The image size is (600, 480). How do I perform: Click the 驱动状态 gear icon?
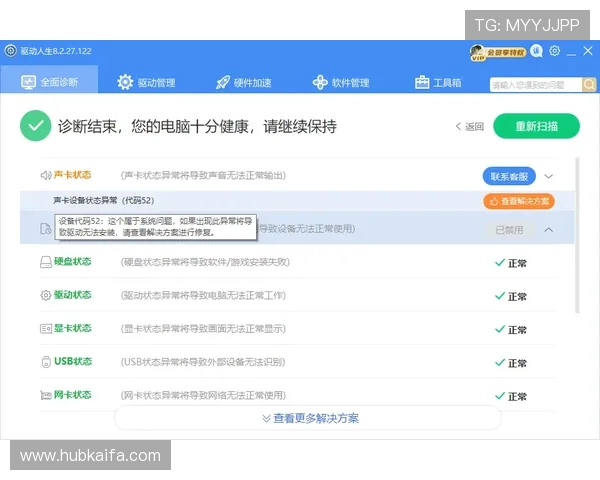[x=46, y=295]
